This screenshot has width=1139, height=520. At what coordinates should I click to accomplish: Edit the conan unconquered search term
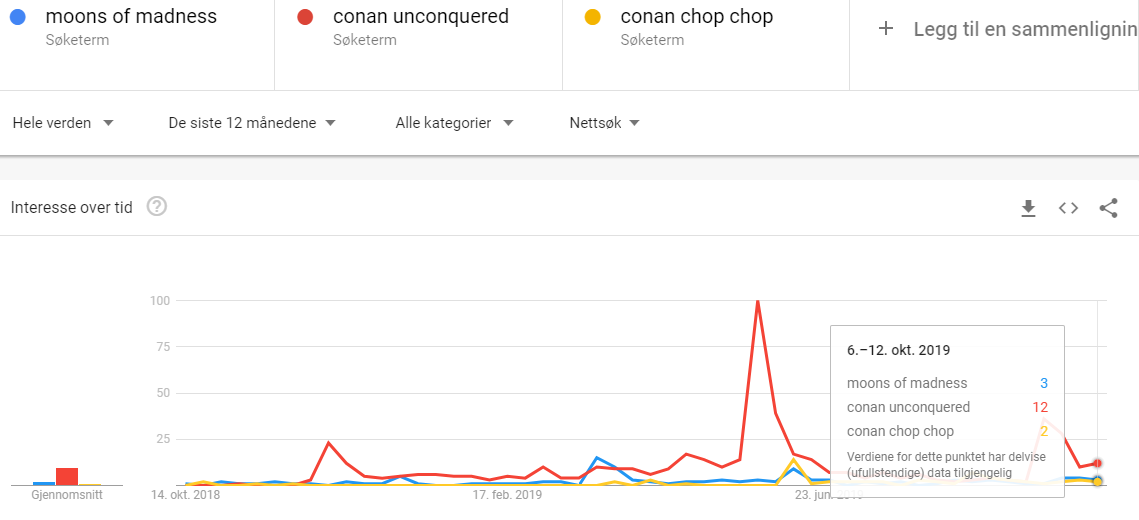click(x=421, y=16)
